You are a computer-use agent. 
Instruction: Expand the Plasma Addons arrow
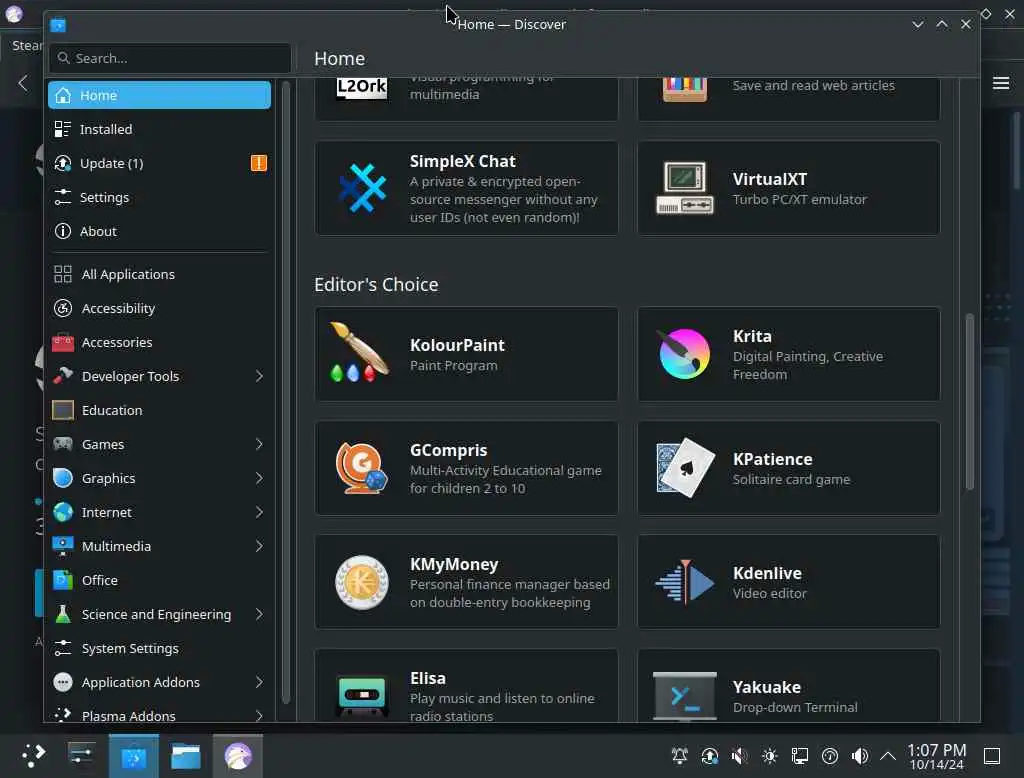pyautogui.click(x=259, y=715)
